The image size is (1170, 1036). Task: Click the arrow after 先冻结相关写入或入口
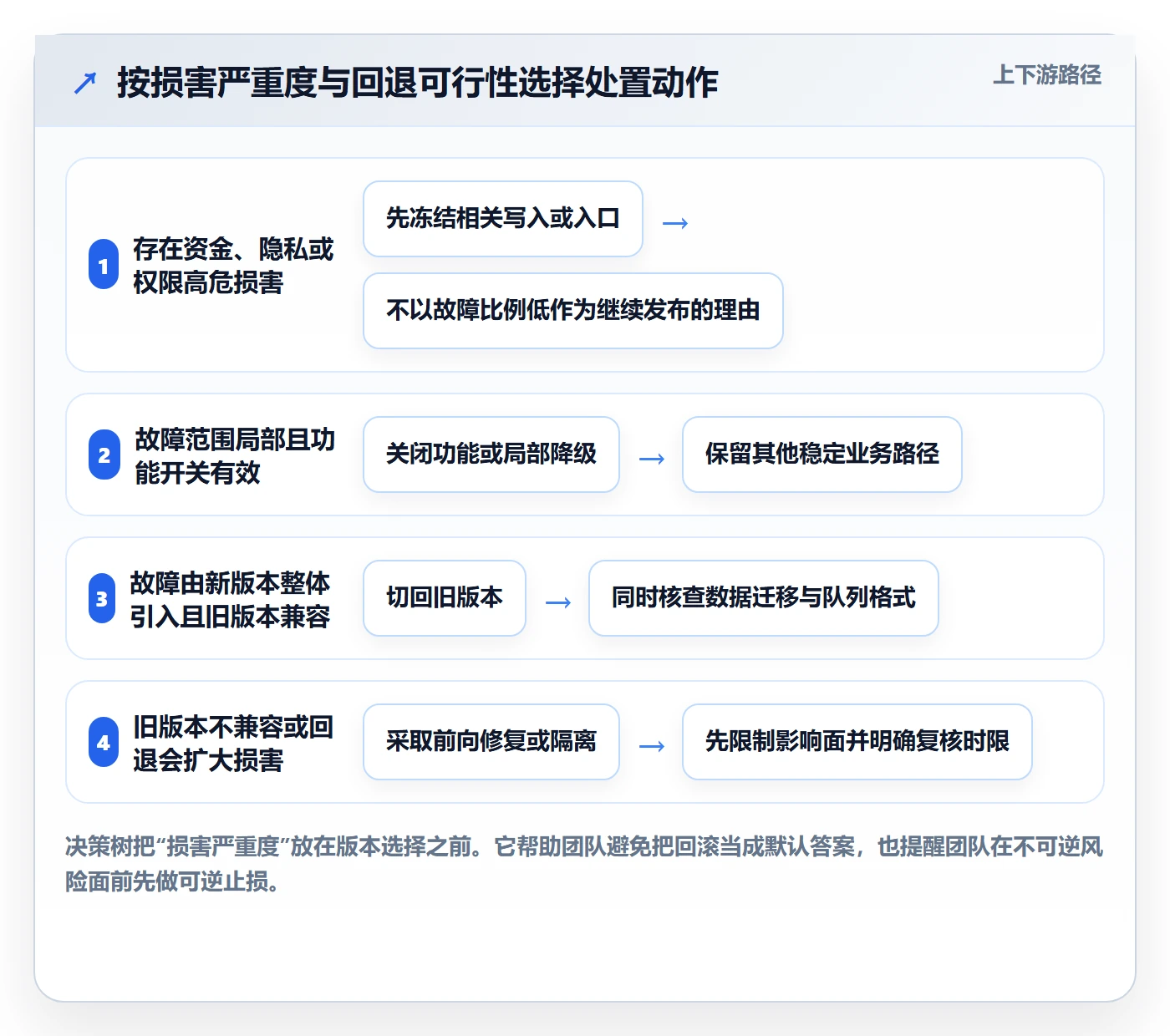pyautogui.click(x=675, y=223)
